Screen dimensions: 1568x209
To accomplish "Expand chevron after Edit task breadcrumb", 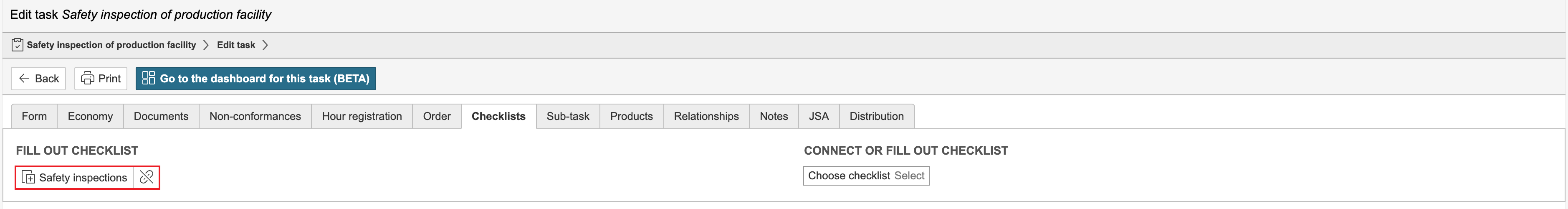I will [265, 45].
